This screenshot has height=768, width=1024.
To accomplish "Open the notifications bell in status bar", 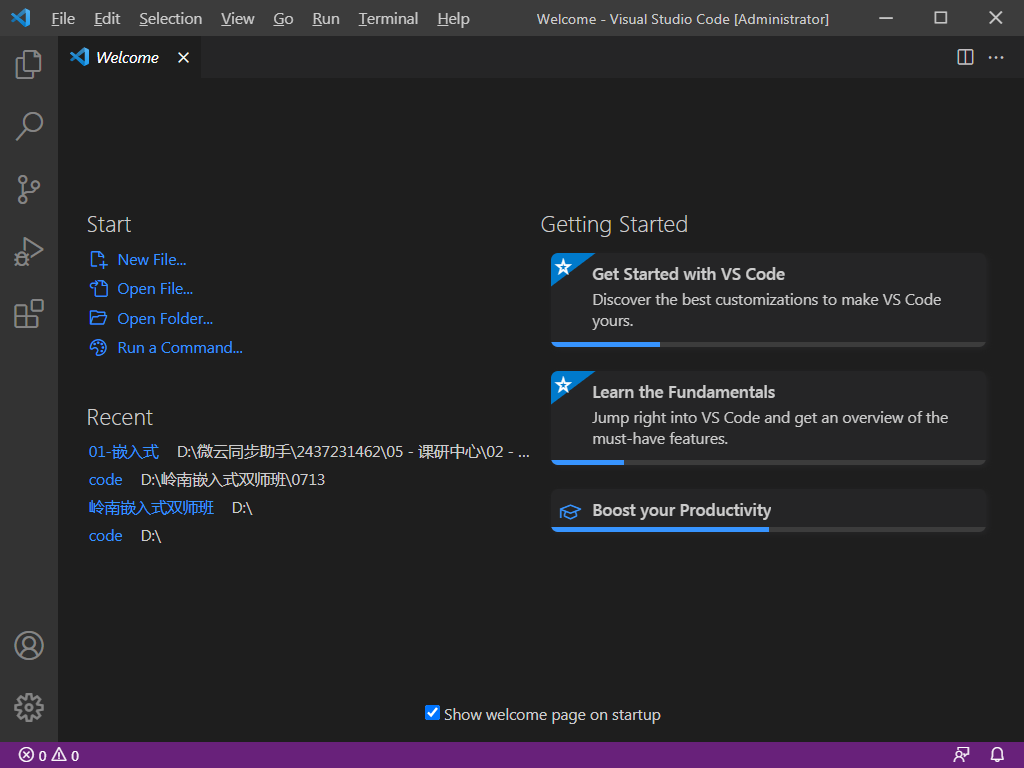I will coord(997,755).
